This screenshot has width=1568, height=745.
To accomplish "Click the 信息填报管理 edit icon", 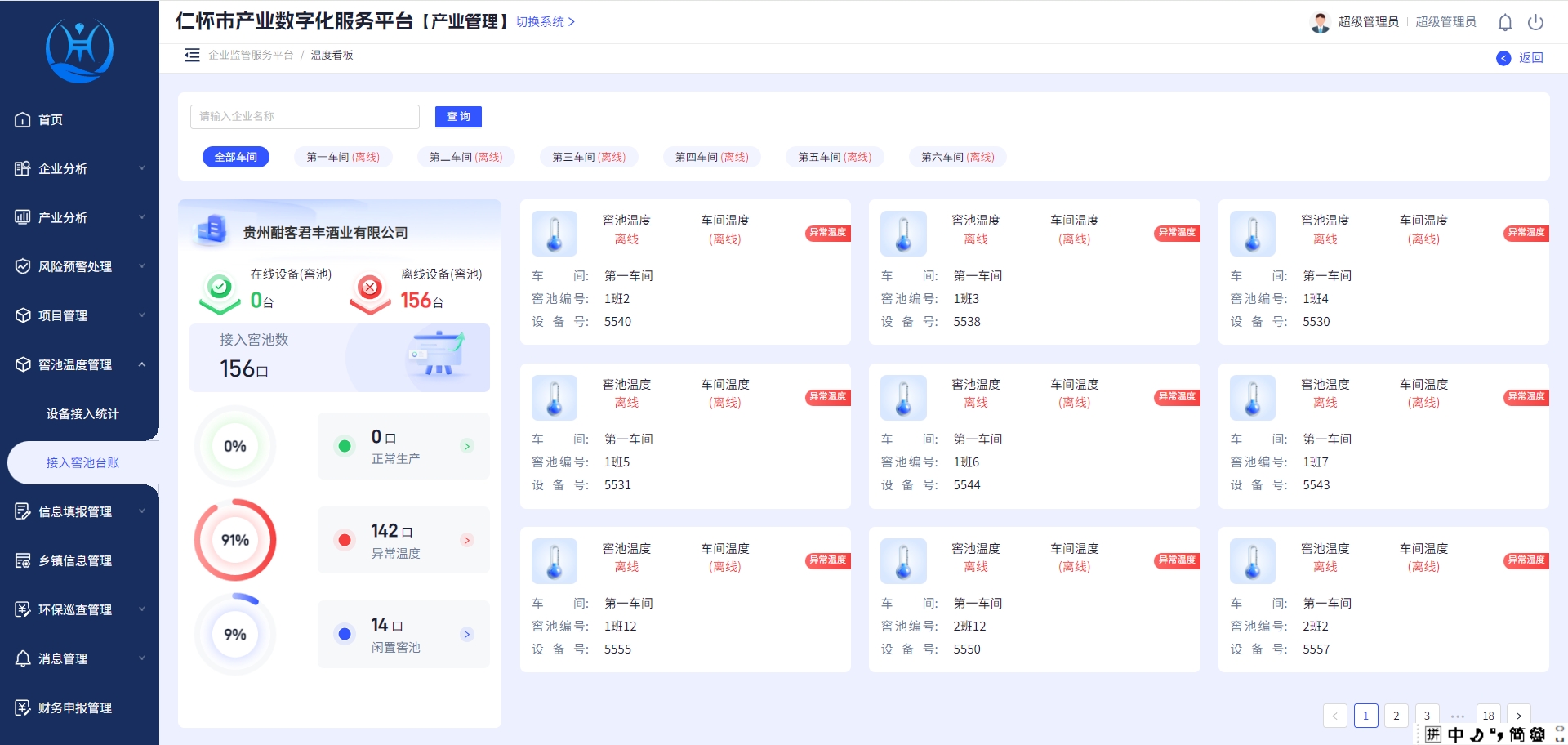I will [x=23, y=511].
